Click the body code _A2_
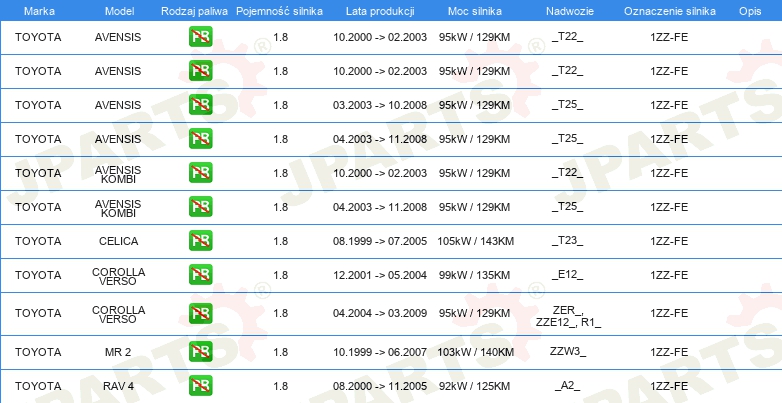This screenshot has width=782, height=403. pyautogui.click(x=568, y=386)
